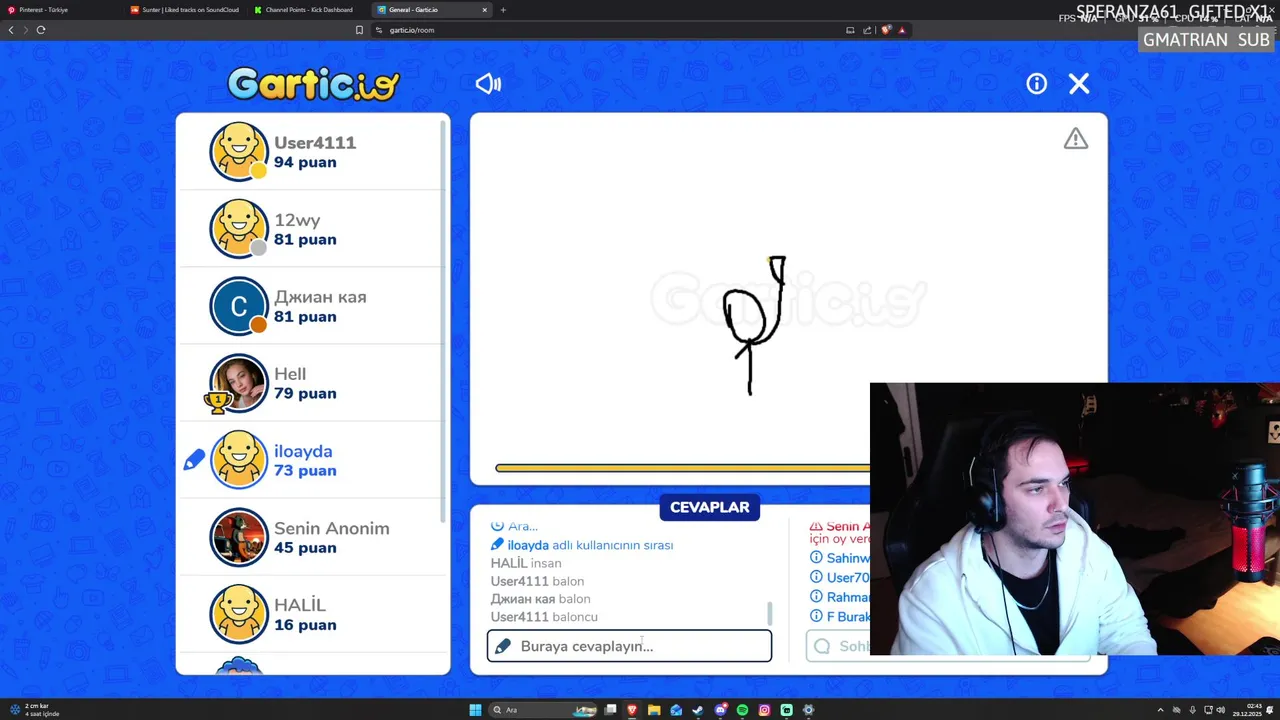Open Task View on the taskbar
The width and height of the screenshot is (1280, 720).
click(x=610, y=710)
